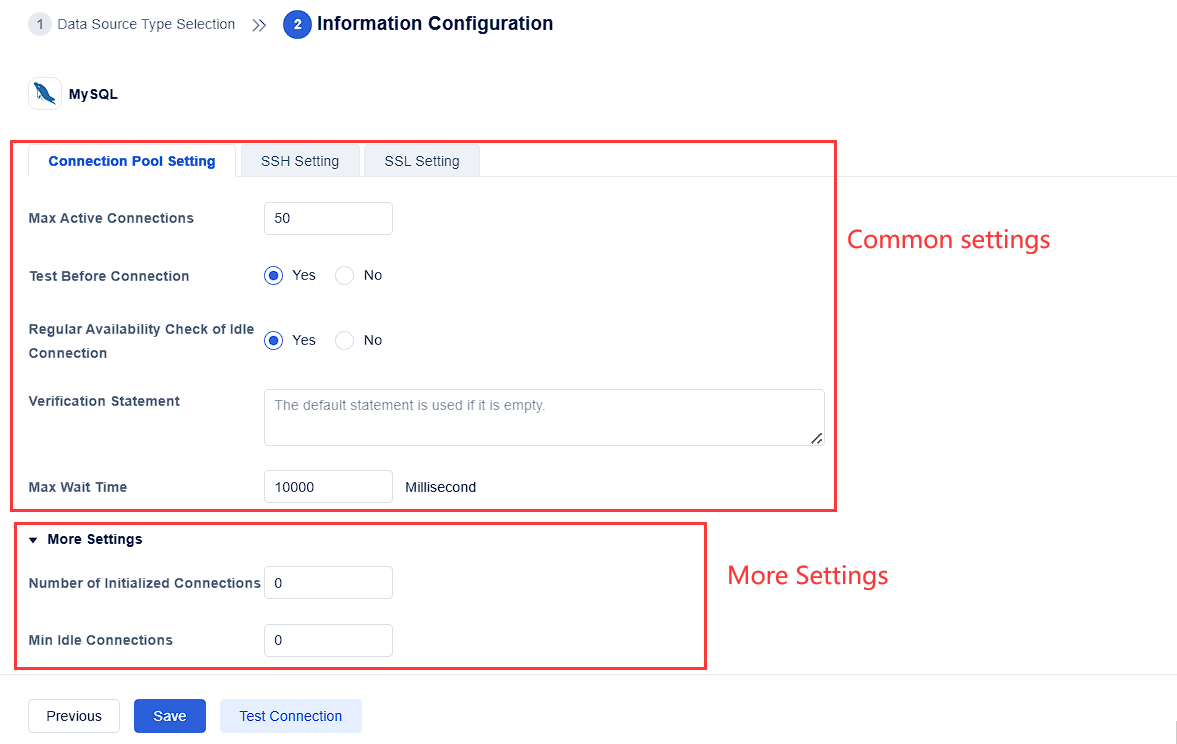
Task: Click the Max Wait Time input
Action: point(328,486)
